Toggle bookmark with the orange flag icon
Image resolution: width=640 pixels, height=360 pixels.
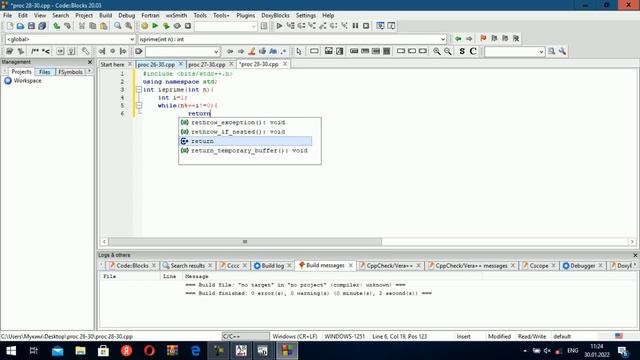(x=483, y=38)
